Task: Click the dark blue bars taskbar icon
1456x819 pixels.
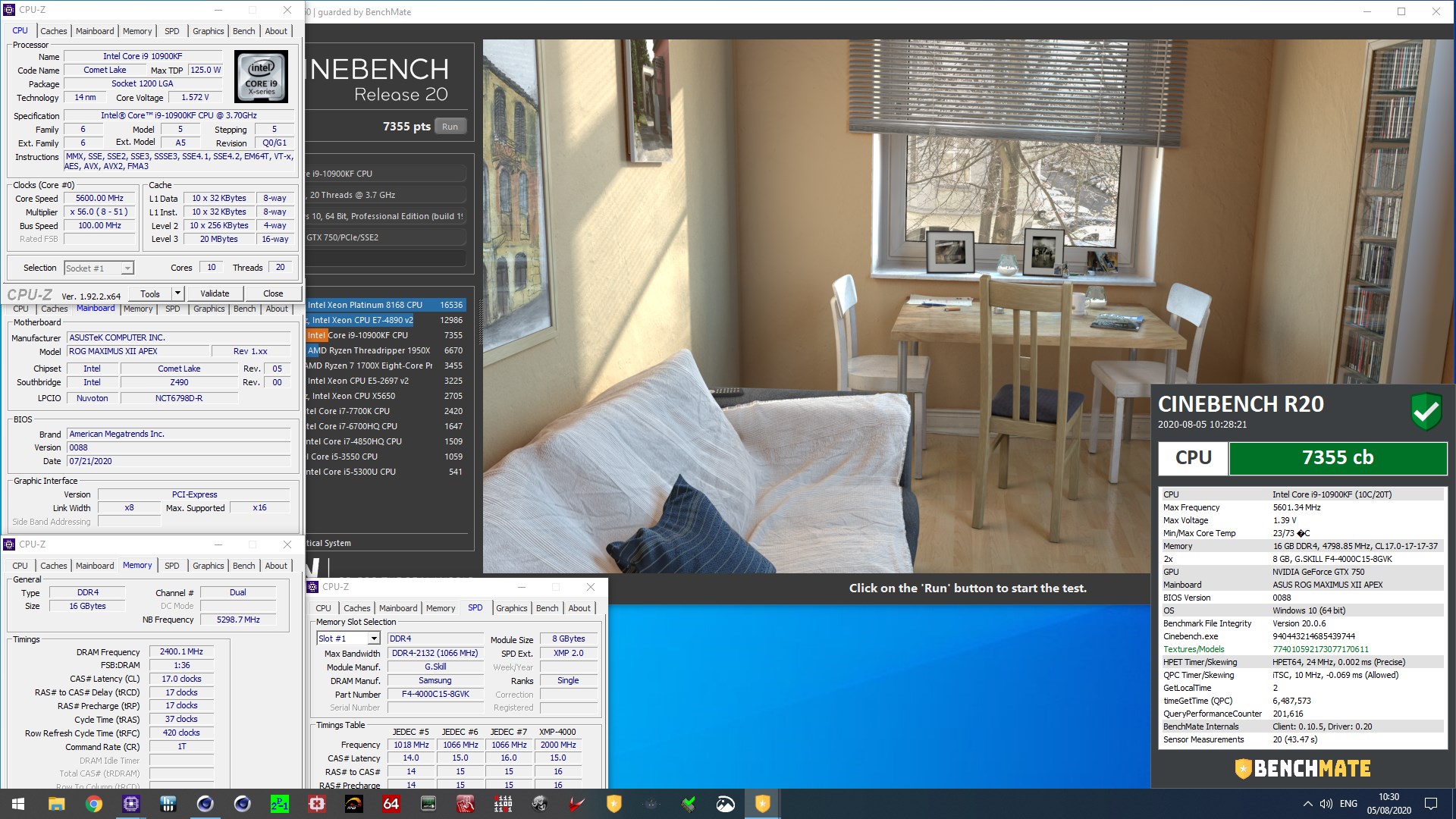Action: (x=168, y=804)
